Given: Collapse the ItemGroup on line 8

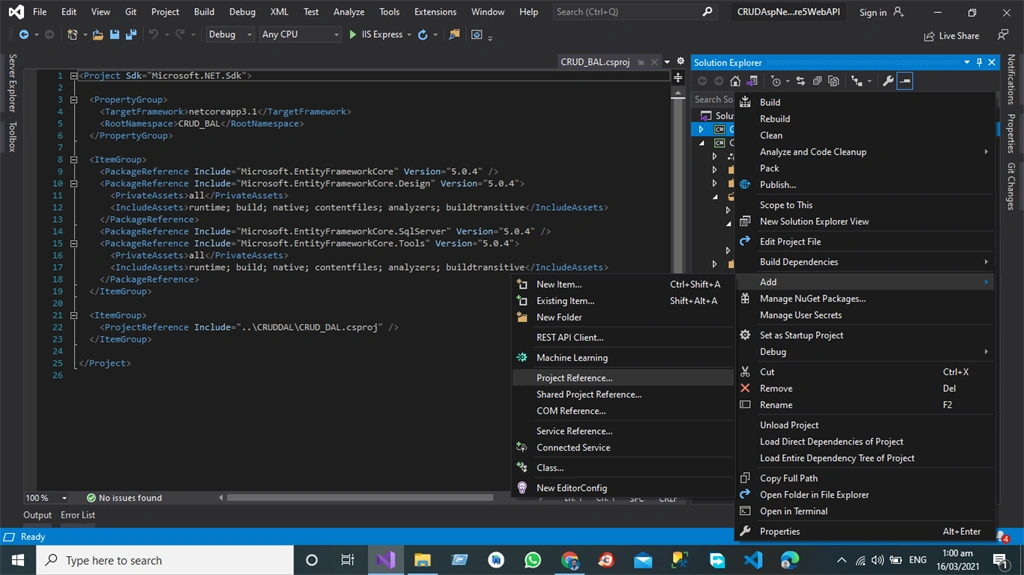Looking at the screenshot, I should pyautogui.click(x=74, y=159).
